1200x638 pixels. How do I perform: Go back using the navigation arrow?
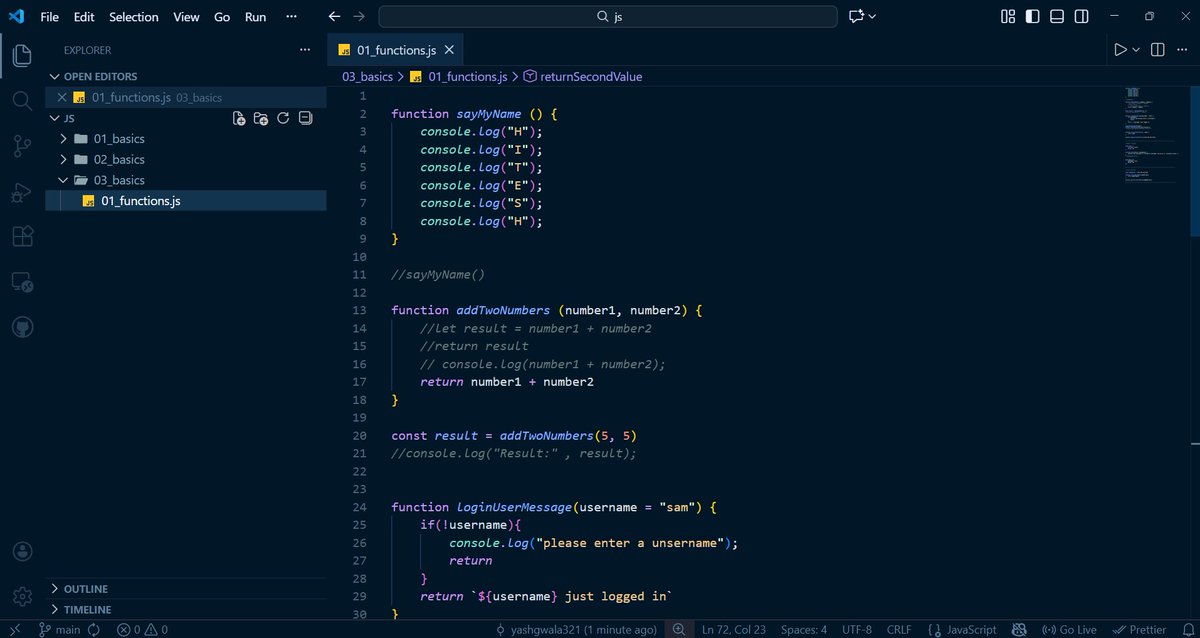[335, 17]
